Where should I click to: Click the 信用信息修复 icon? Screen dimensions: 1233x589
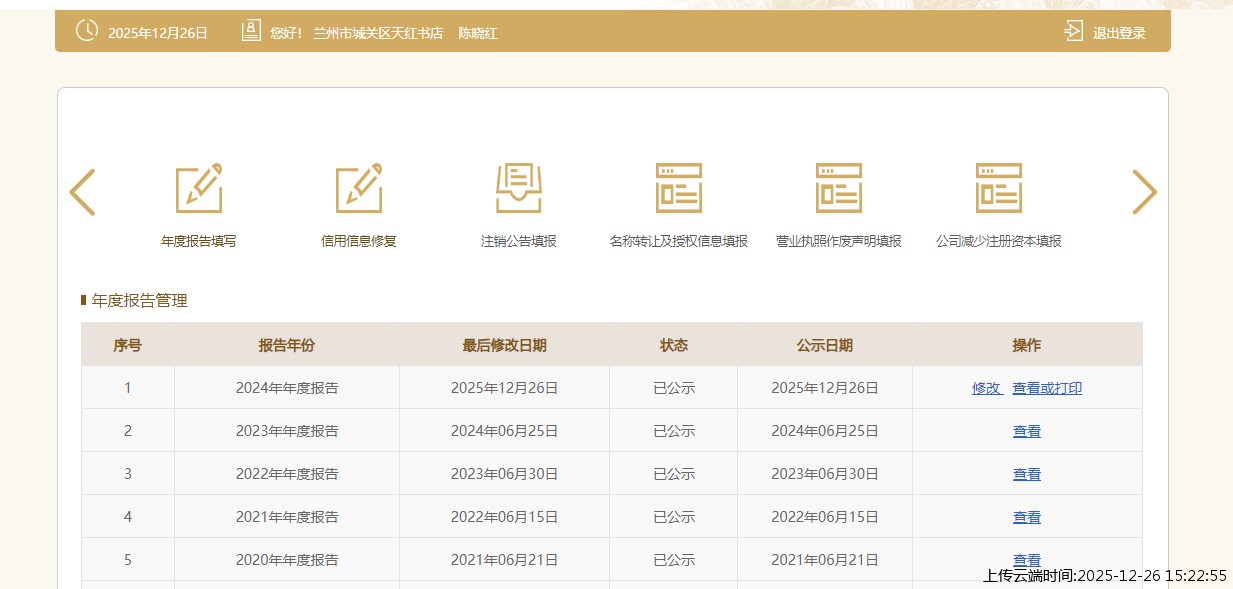(x=358, y=188)
